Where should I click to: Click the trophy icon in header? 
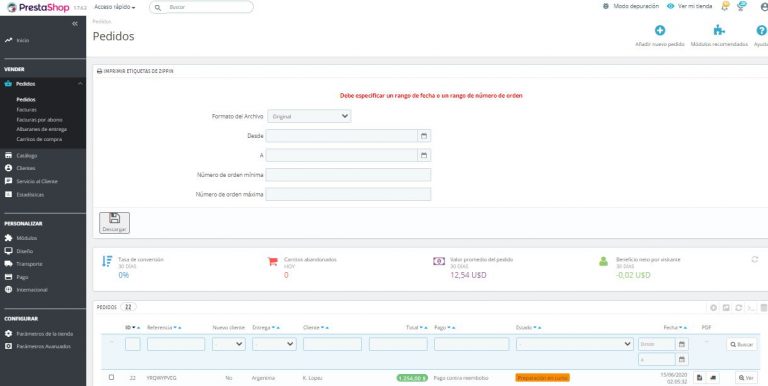click(742, 6)
